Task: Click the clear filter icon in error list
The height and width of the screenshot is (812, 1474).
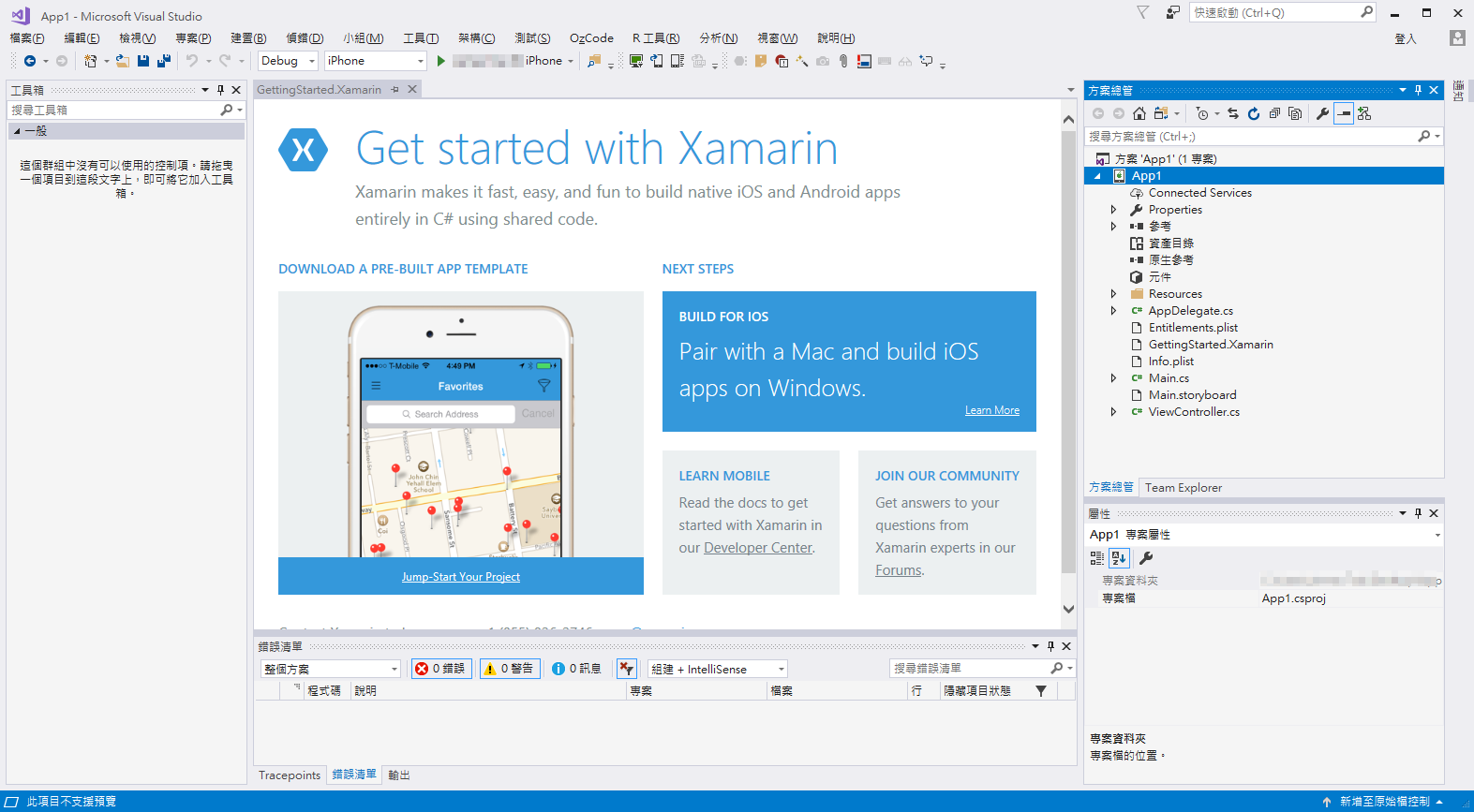Action: (627, 669)
